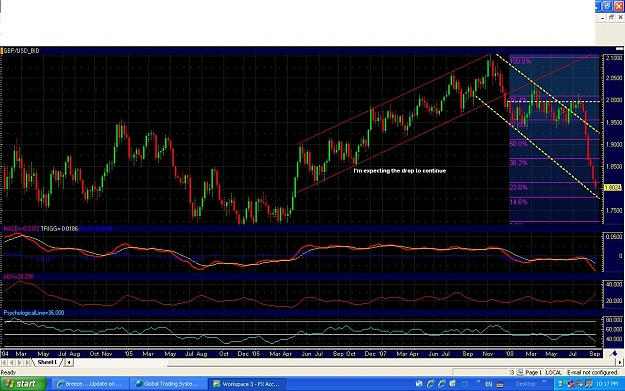Click 'E-mail not configured' in the status bar
Screen dimensions: 625x391
tap(592, 373)
